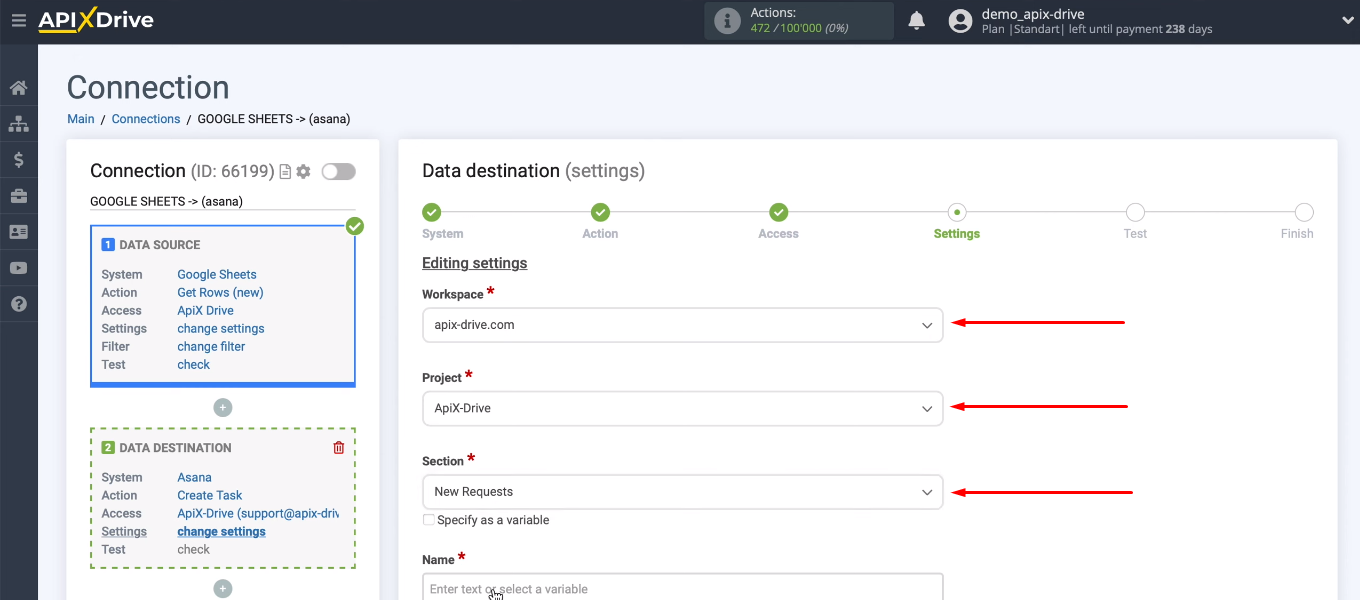Screen dimensions: 1360x600
Task: Open the Workspace dropdown
Action: pos(682,325)
